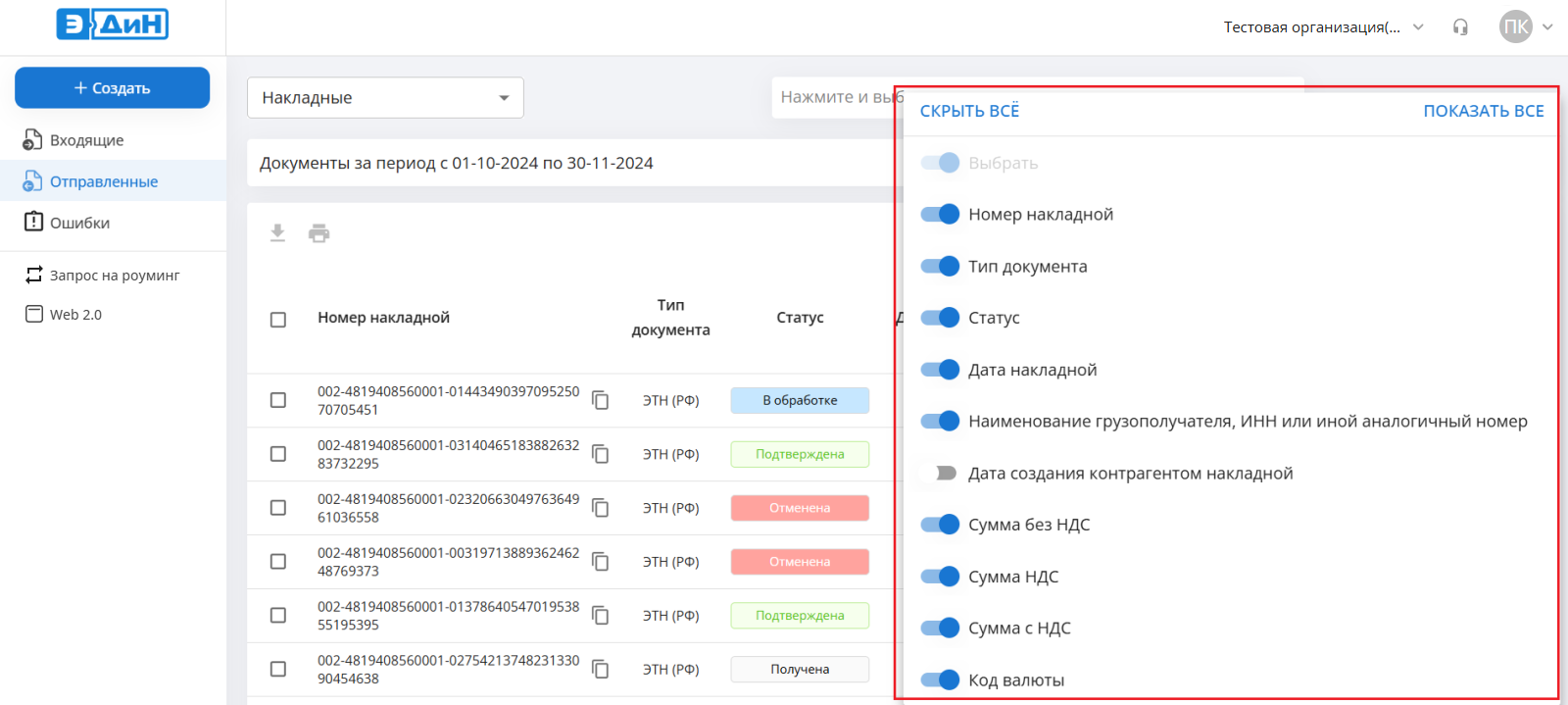This screenshot has height=705, width=1568.
Task: Open the ПК user avatar
Action: (x=1515, y=27)
